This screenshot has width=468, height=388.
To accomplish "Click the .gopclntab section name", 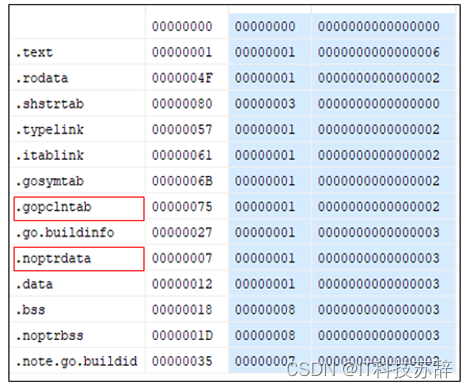I will tap(53, 208).
